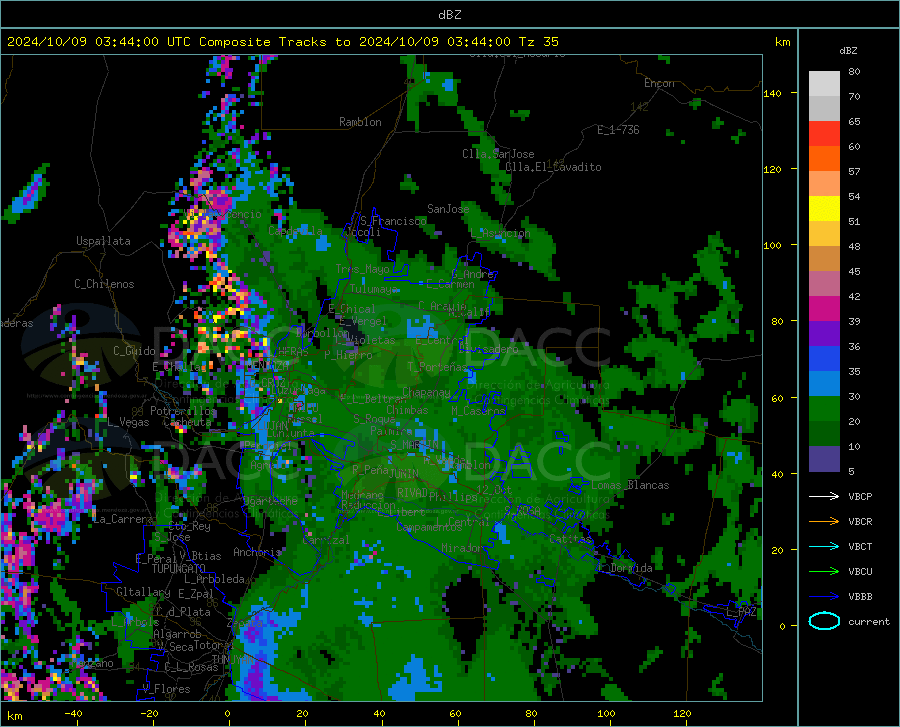Select the magenta 42 dBZ color swatch

tap(824, 309)
